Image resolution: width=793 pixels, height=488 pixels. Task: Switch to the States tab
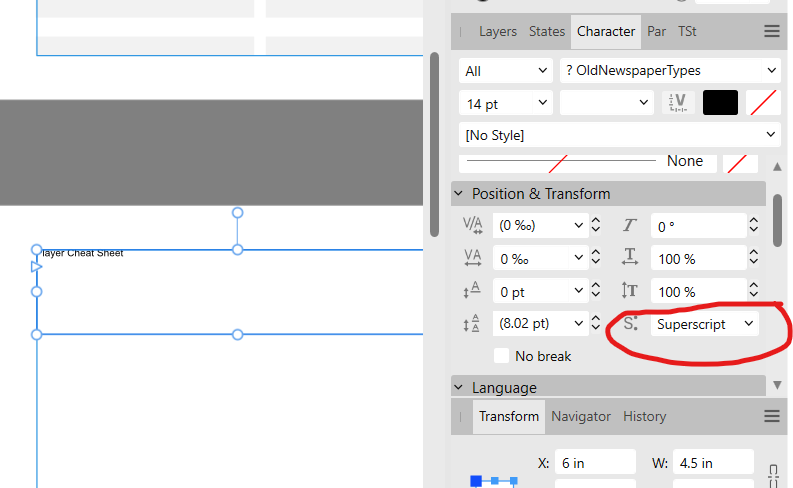[547, 31]
